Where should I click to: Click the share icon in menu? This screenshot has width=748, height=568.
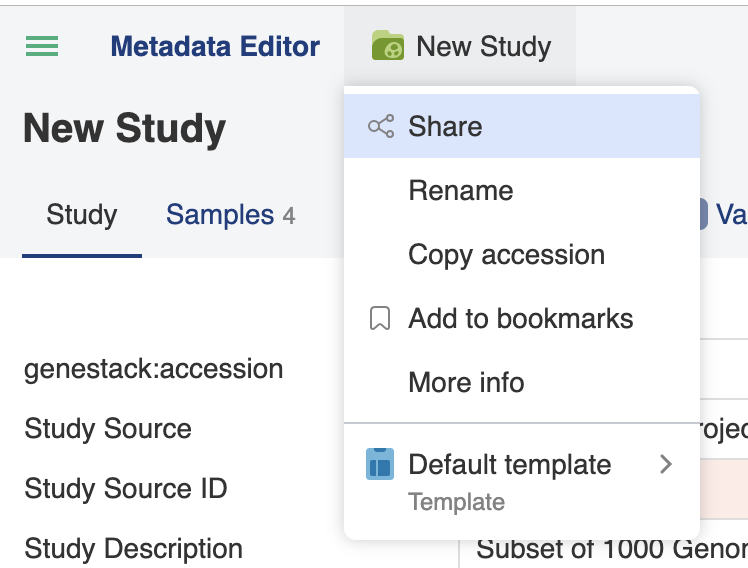pos(381,126)
